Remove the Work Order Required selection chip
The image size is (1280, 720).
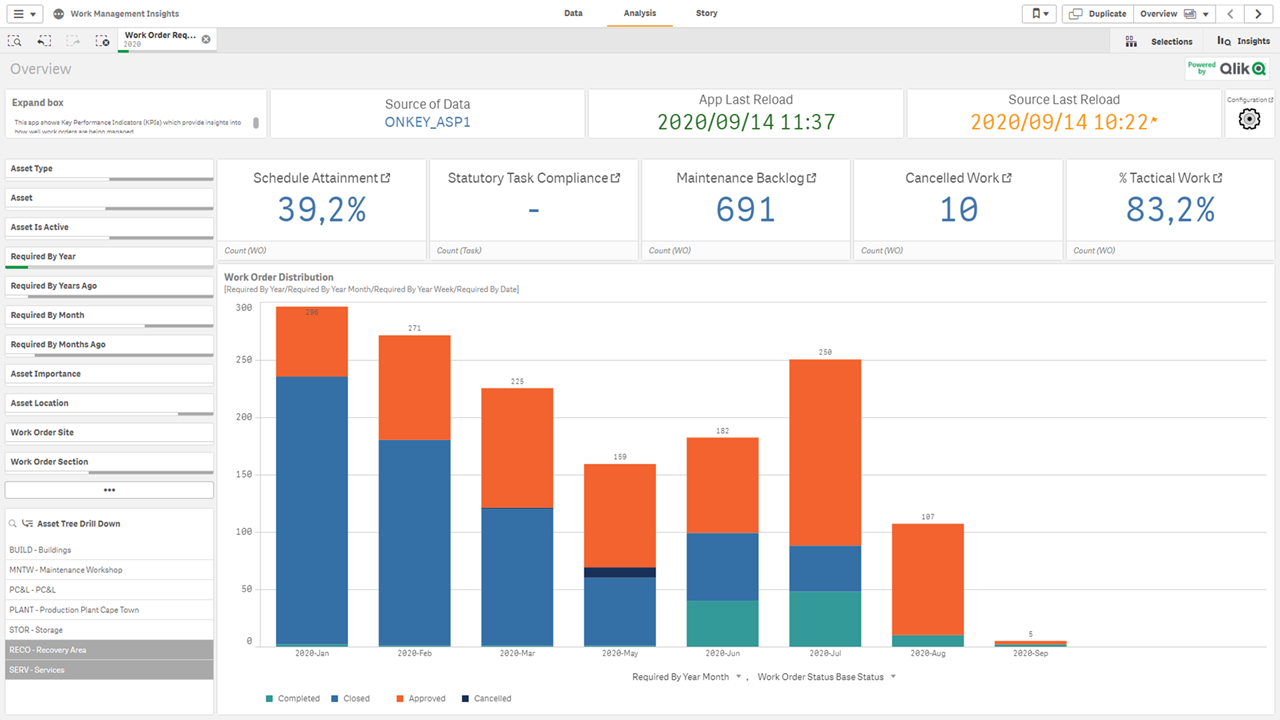[206, 39]
